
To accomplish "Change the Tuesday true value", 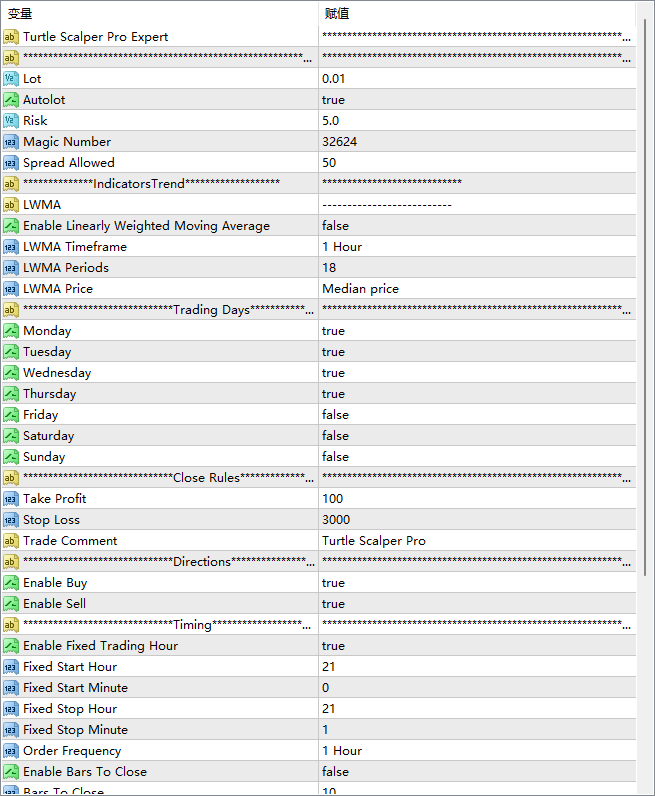I will (477, 352).
